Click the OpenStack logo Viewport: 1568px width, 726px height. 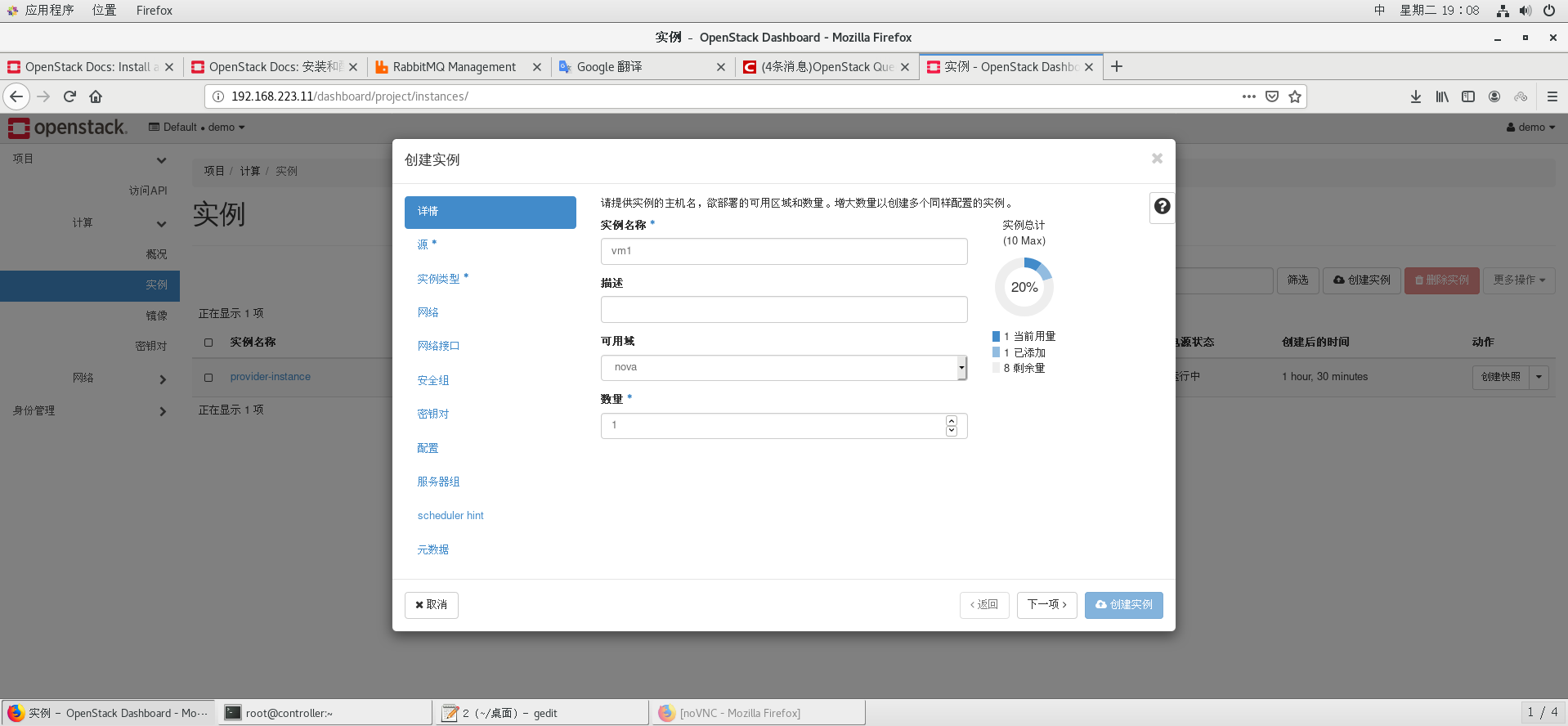(x=68, y=128)
